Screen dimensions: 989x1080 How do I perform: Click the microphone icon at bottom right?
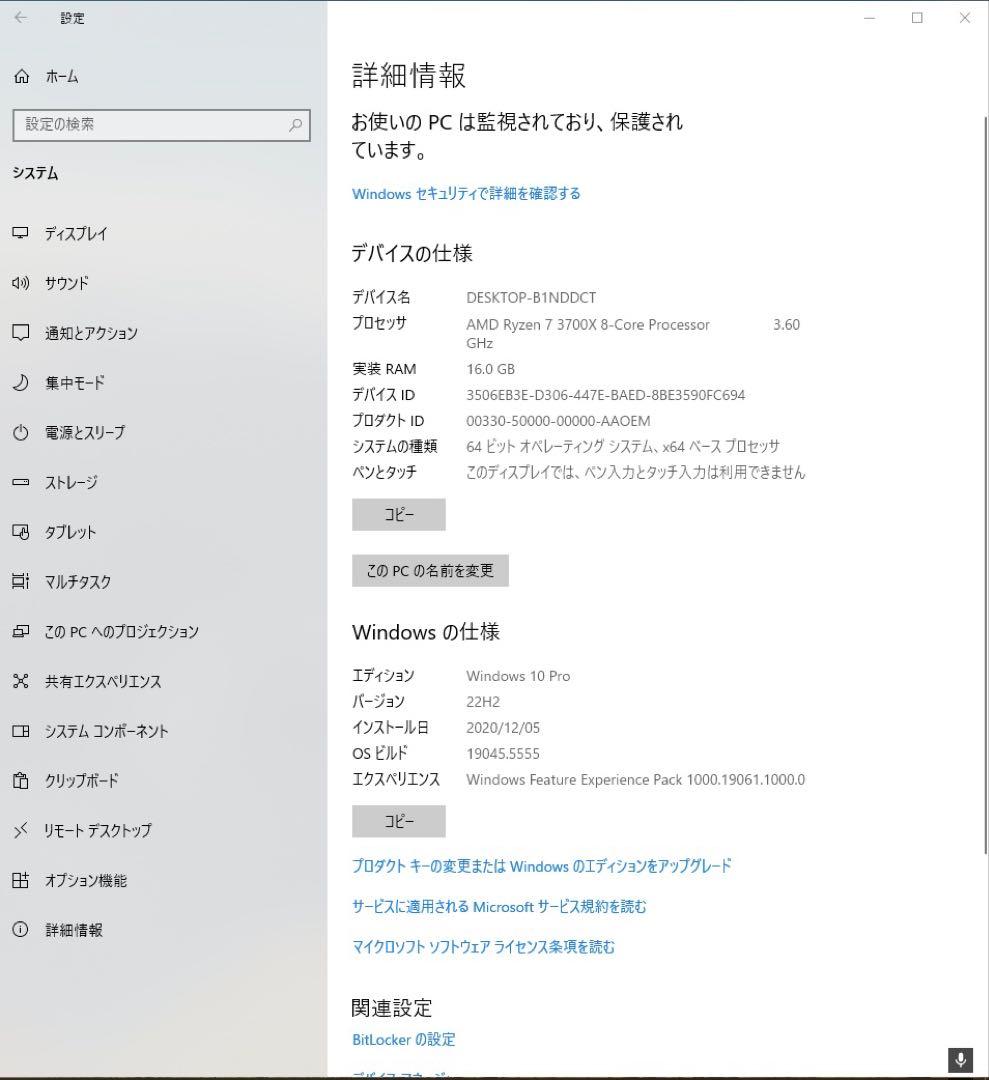pos(959,1060)
